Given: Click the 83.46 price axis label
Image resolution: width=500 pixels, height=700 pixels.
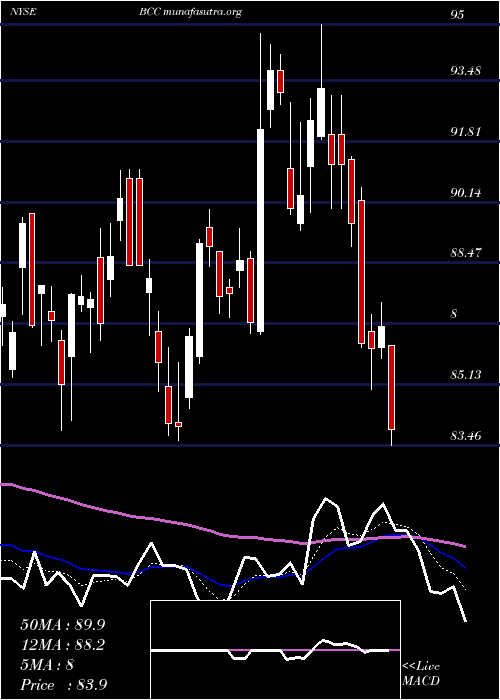Looking at the screenshot, I should pyautogui.click(x=465, y=435).
